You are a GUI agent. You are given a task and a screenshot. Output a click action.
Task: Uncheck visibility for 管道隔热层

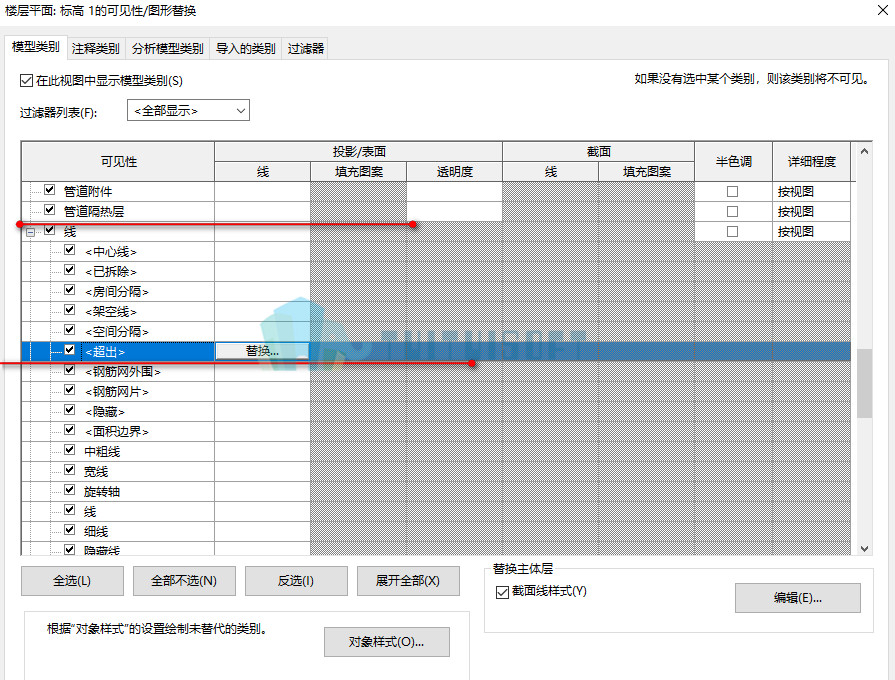point(50,210)
